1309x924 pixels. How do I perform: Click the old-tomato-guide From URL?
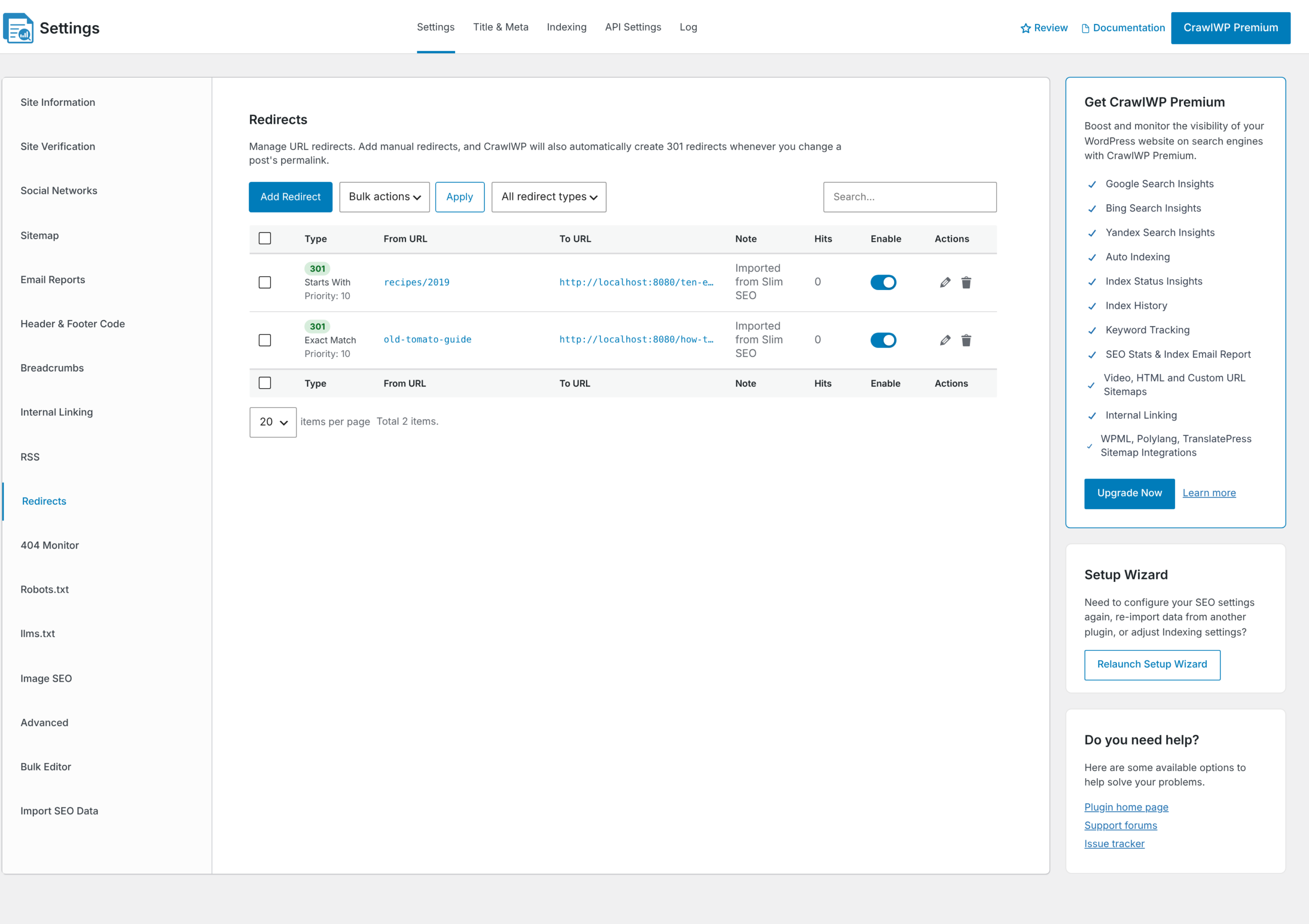click(427, 339)
